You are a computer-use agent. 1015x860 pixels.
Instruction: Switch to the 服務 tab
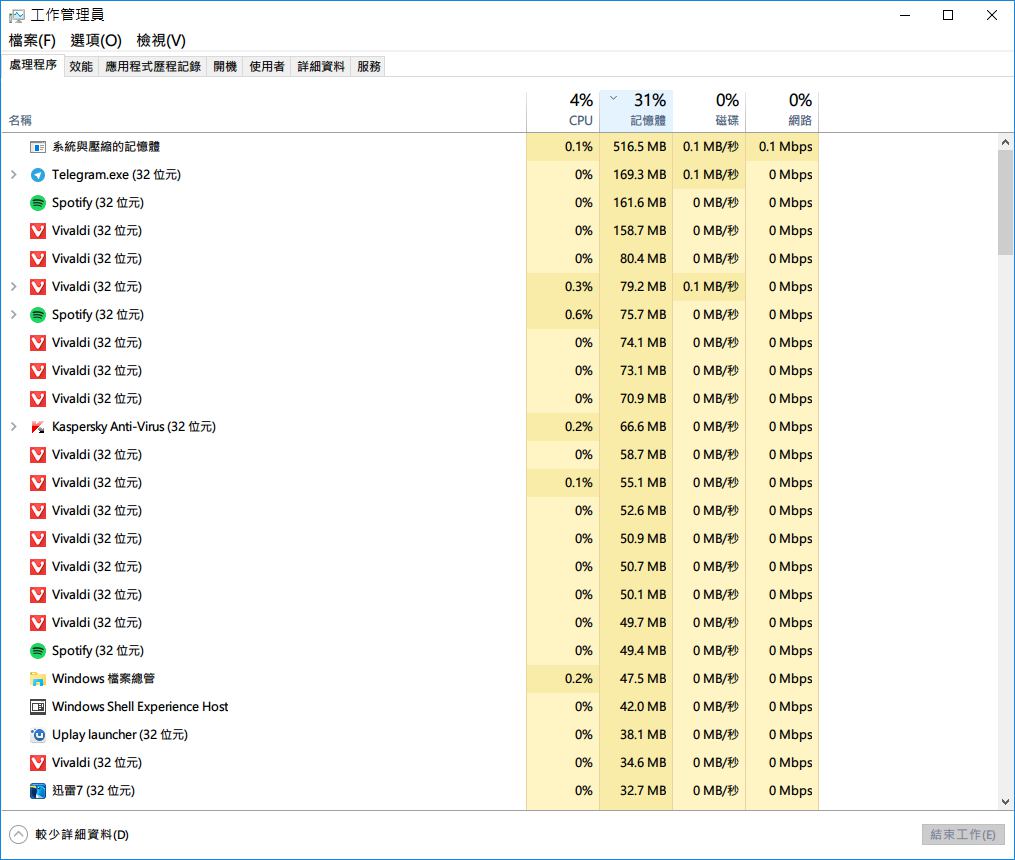[x=368, y=67]
